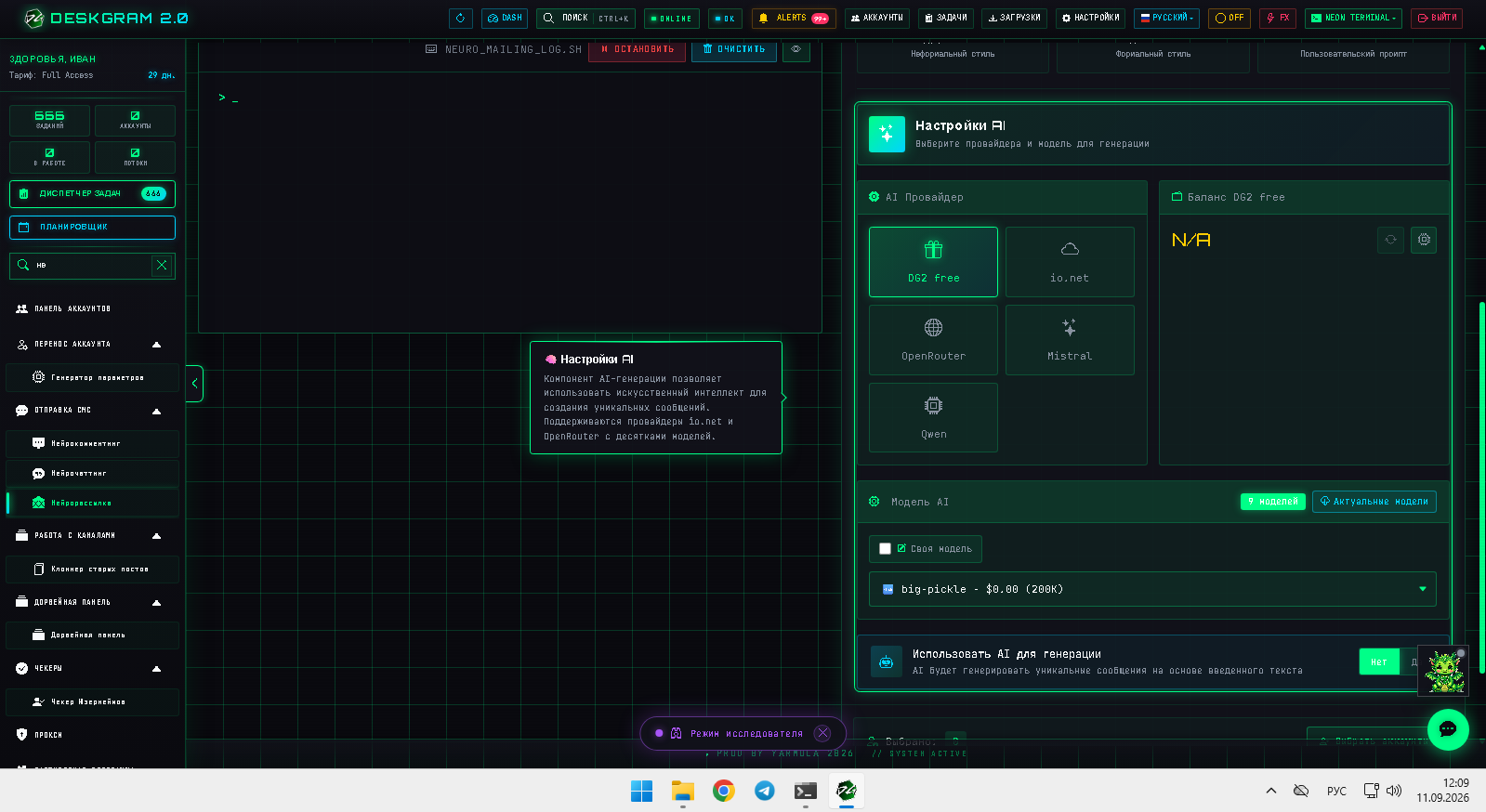The image size is (1486, 812).
Task: Select the Mistral sparkle provider
Action: pyautogui.click(x=1070, y=340)
